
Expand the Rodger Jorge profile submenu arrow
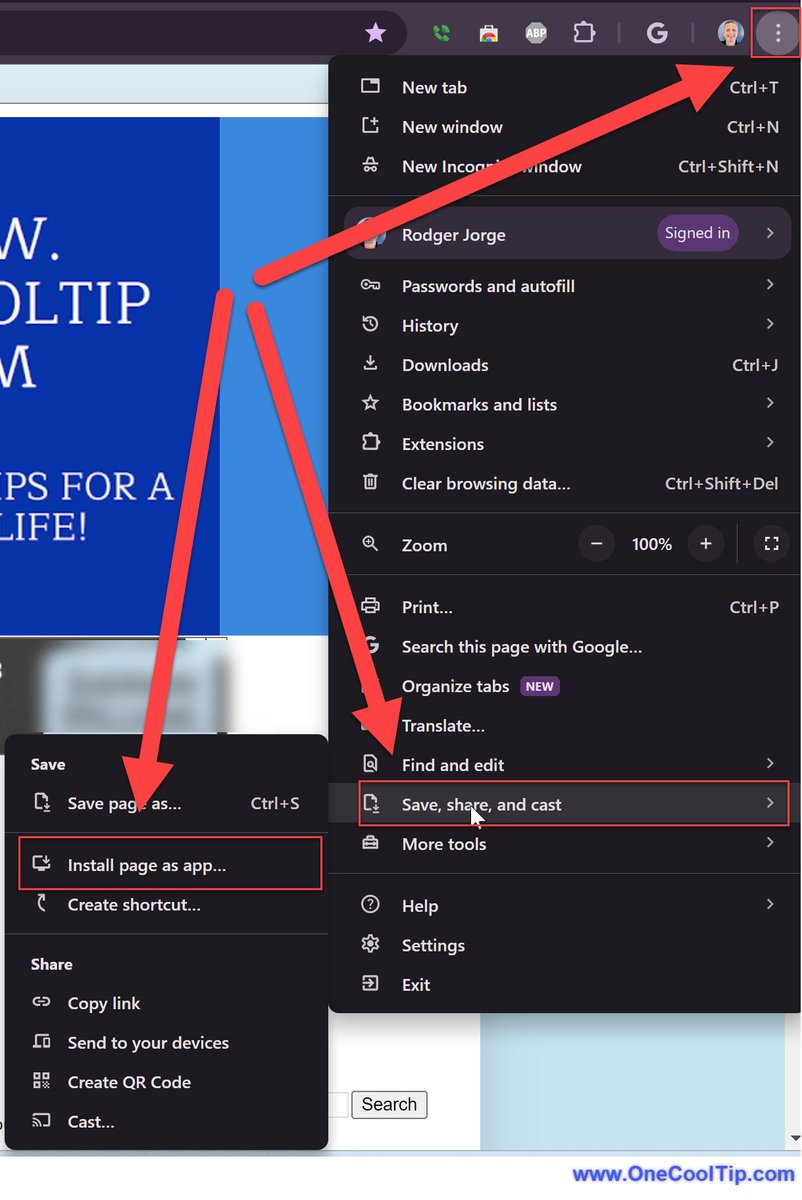[x=770, y=233]
